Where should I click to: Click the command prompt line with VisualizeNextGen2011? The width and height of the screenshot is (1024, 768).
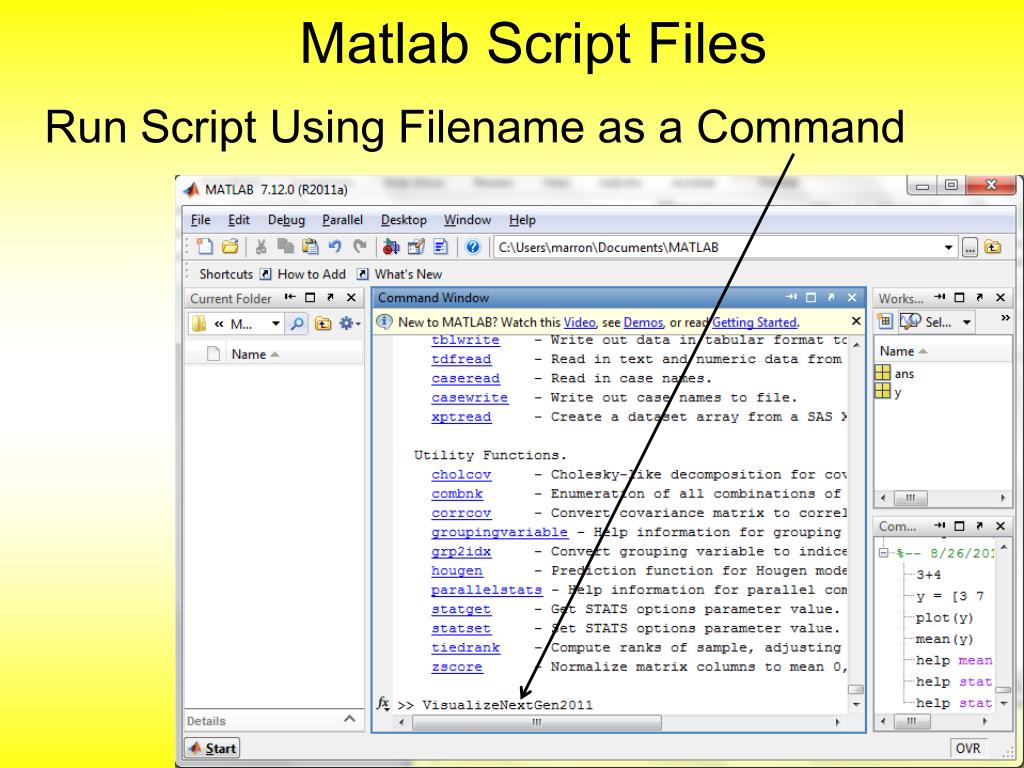507,705
